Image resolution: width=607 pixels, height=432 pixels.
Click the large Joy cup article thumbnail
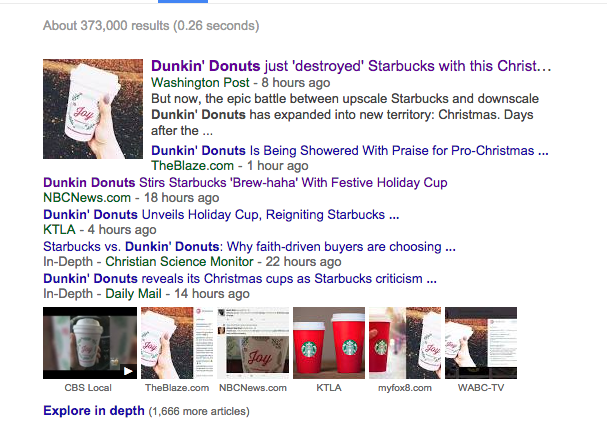pyautogui.click(x=93, y=109)
